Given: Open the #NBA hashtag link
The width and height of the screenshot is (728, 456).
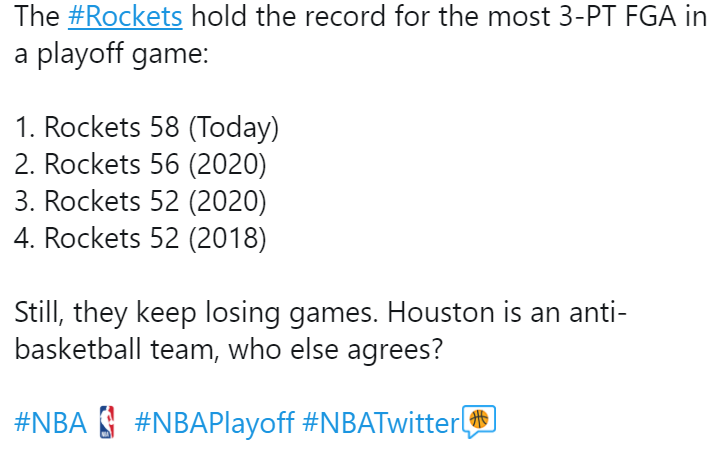Looking at the screenshot, I should click(50, 423).
